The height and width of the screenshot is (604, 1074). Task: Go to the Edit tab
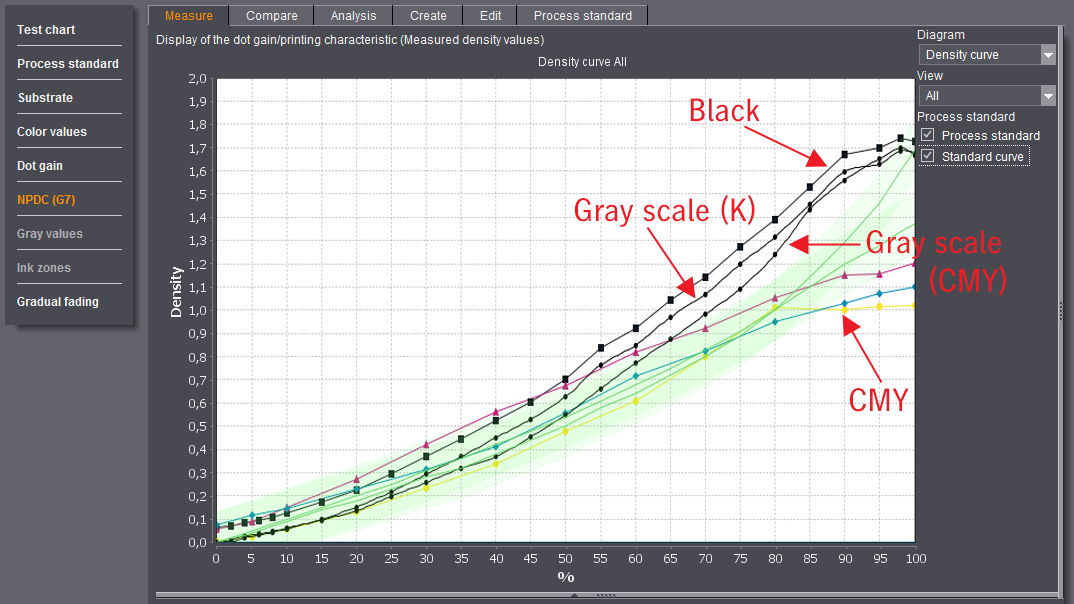(x=490, y=15)
